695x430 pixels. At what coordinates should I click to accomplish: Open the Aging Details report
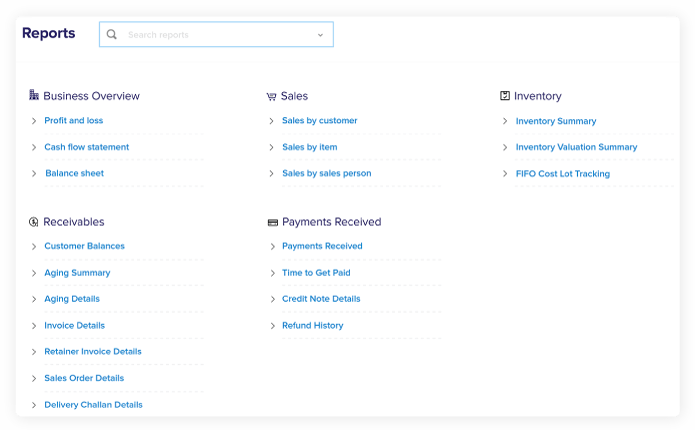(72, 299)
